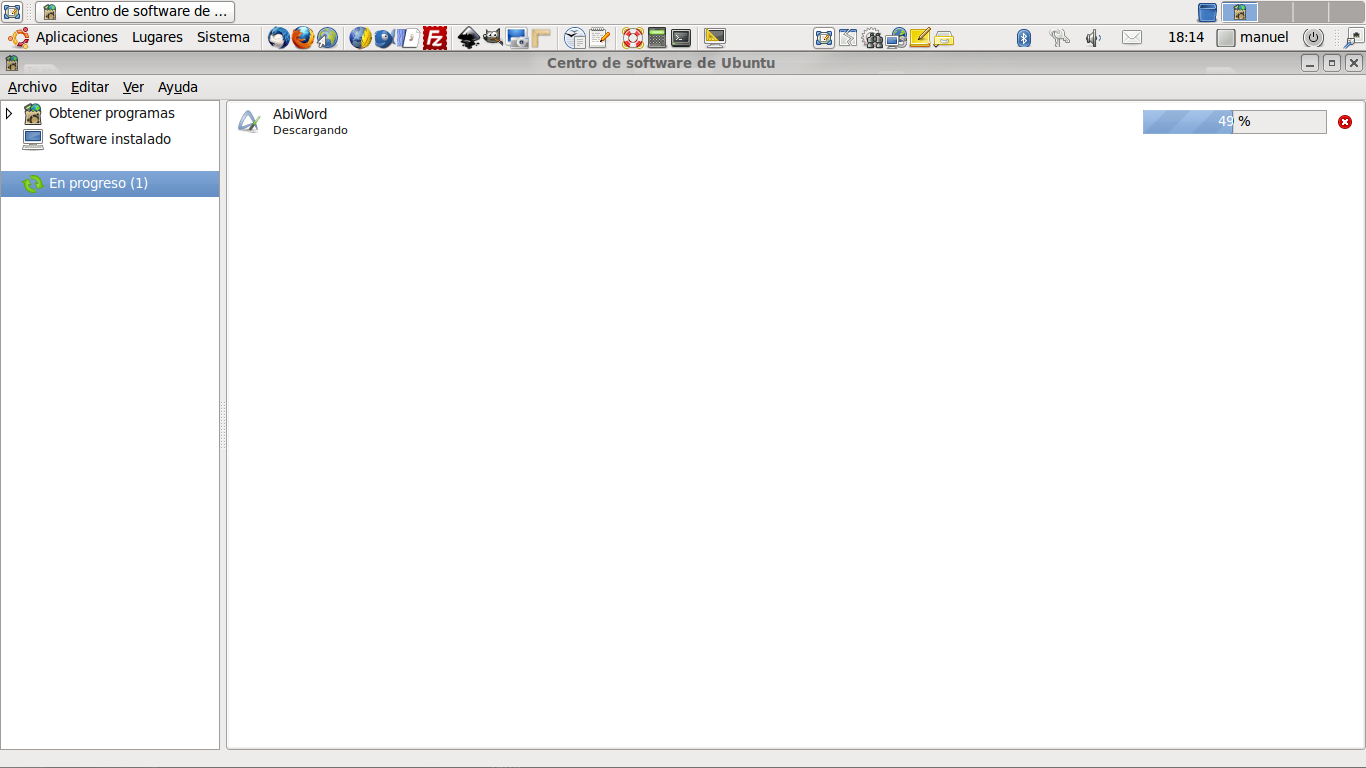Launch Thunderbird mail from the panel

tap(279, 38)
